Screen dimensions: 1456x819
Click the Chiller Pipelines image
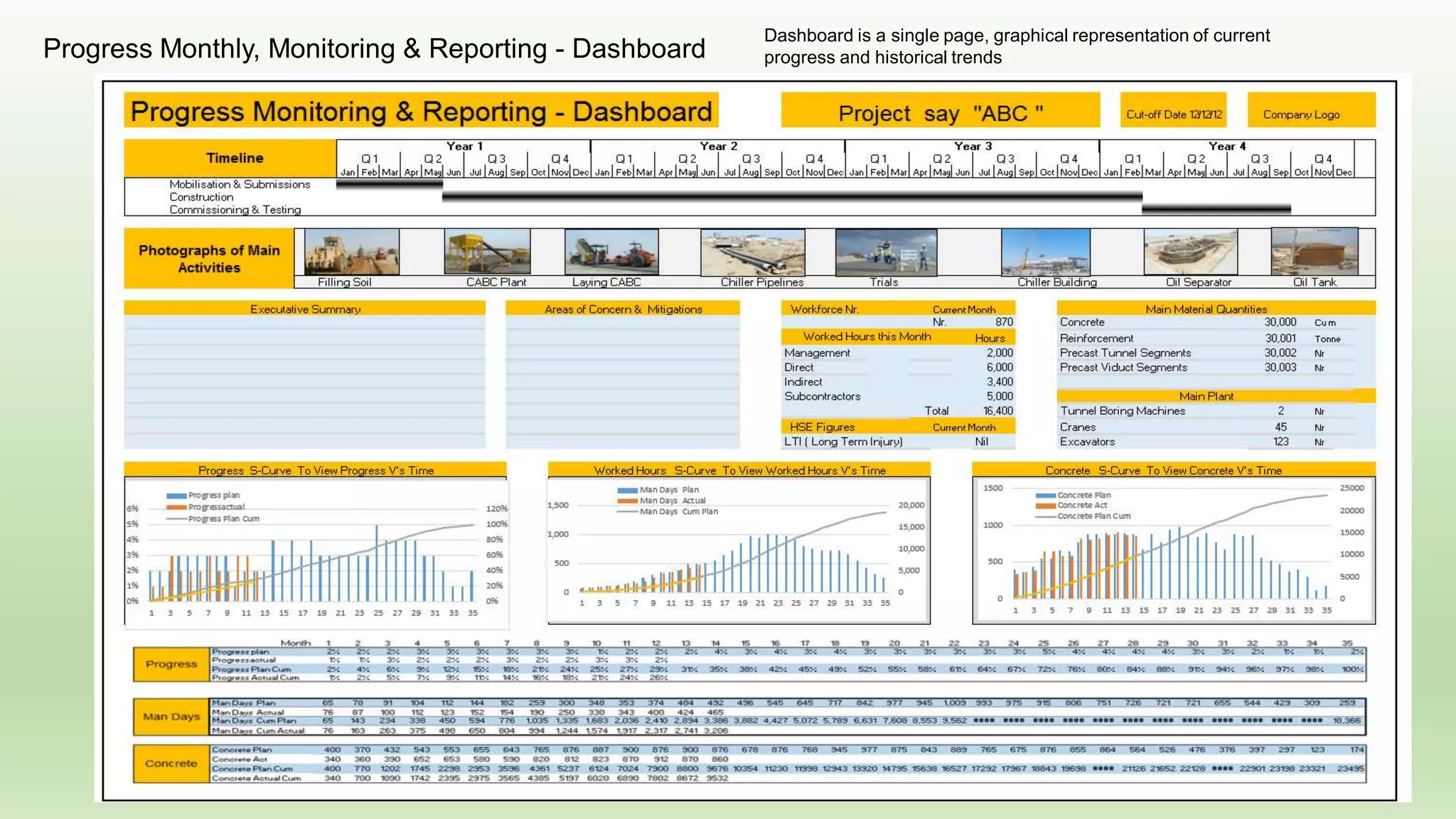(752, 252)
